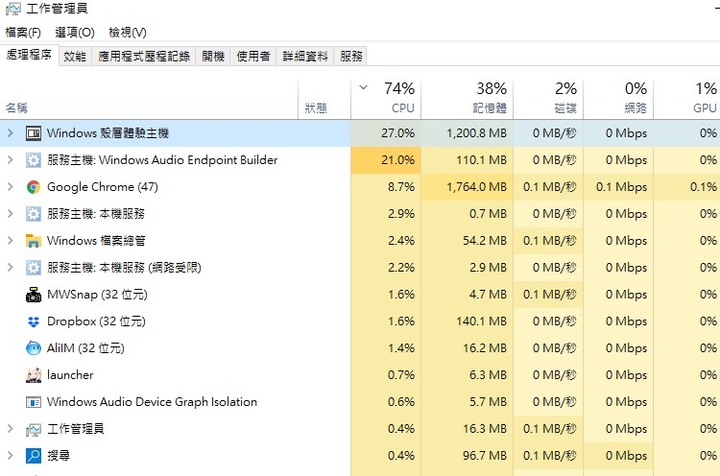Switch to the 效能 tab
Screen dimensions: 720x476
[75, 56]
